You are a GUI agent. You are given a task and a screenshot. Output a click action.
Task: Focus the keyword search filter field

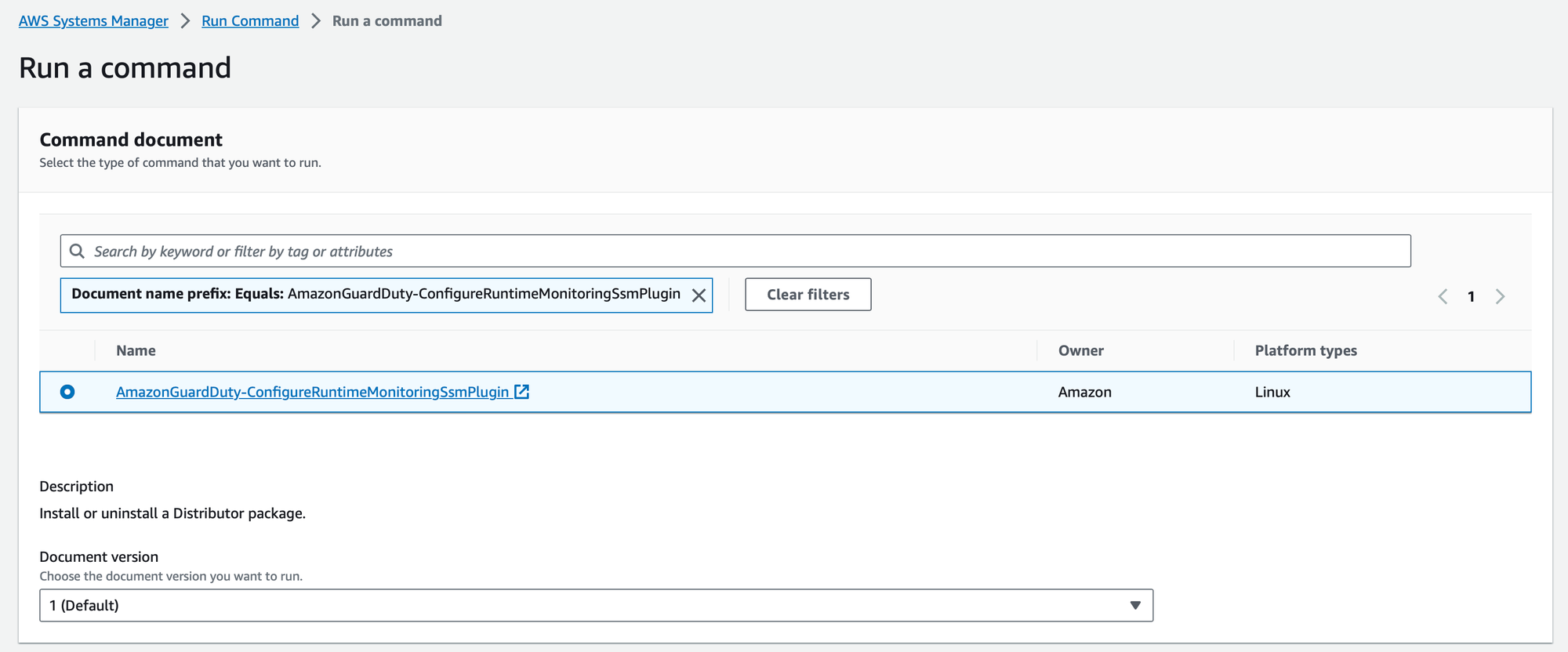(735, 251)
